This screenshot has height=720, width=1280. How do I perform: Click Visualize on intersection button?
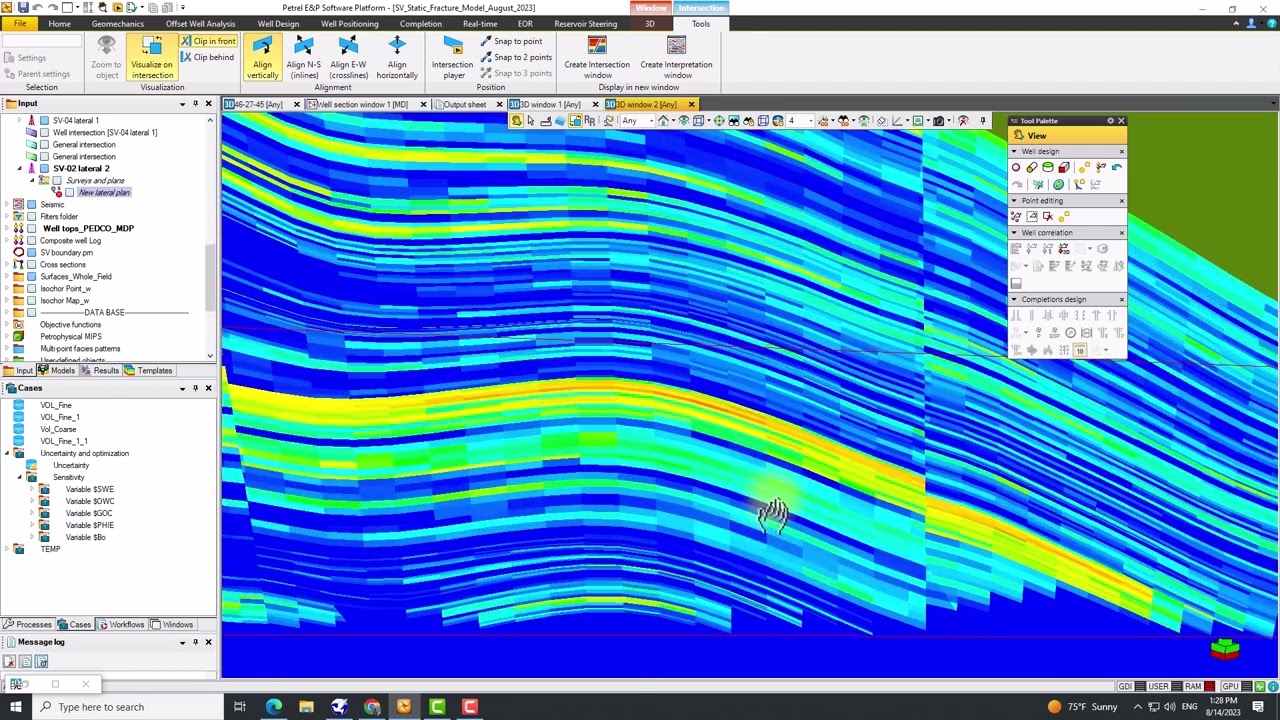click(152, 57)
